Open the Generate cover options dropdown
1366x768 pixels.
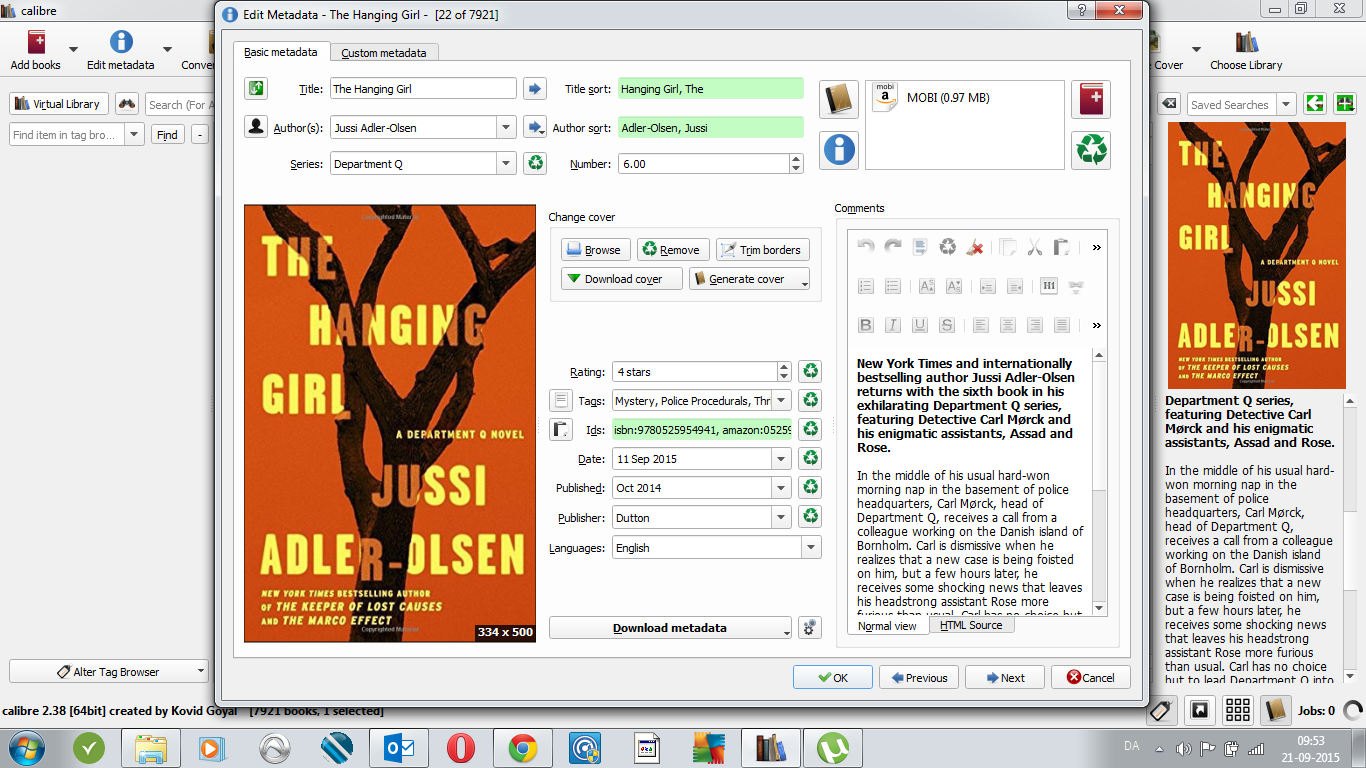[x=804, y=282]
